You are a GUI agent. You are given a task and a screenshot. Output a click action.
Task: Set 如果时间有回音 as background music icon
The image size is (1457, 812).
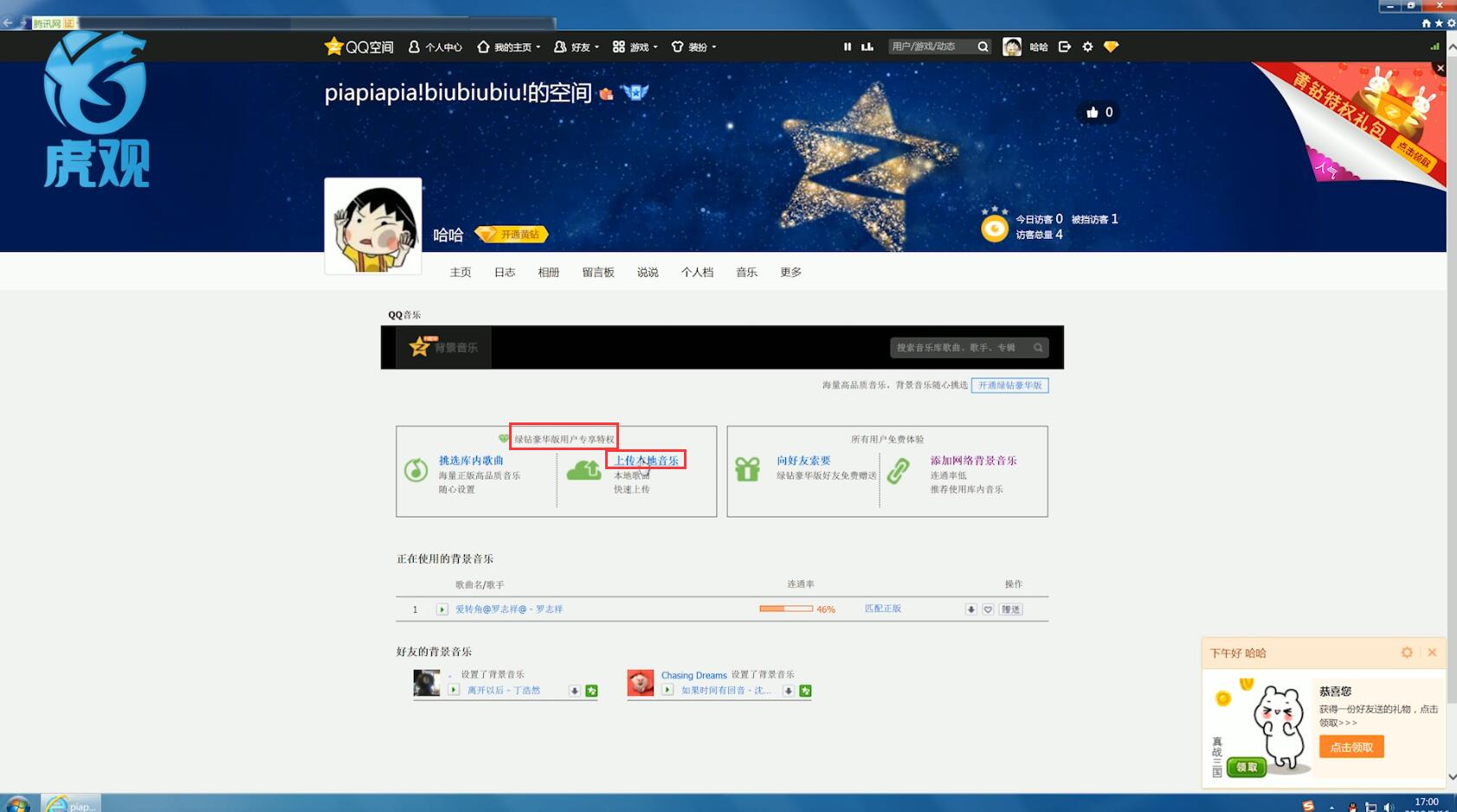click(x=805, y=691)
